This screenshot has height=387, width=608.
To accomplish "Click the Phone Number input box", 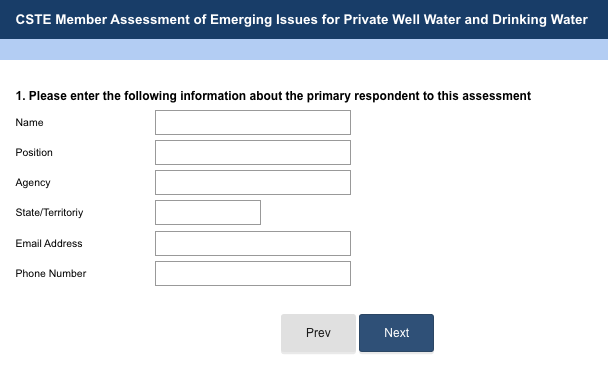I will pyautogui.click(x=253, y=273).
